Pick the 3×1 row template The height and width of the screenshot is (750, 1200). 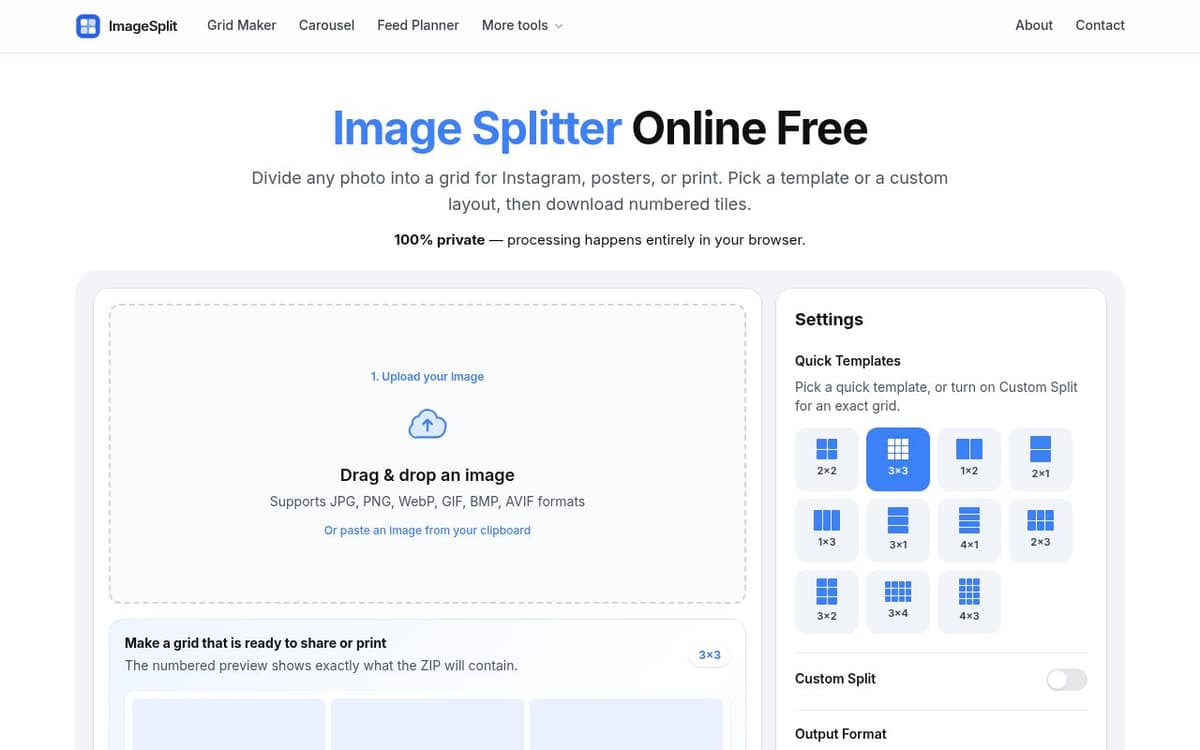898,530
